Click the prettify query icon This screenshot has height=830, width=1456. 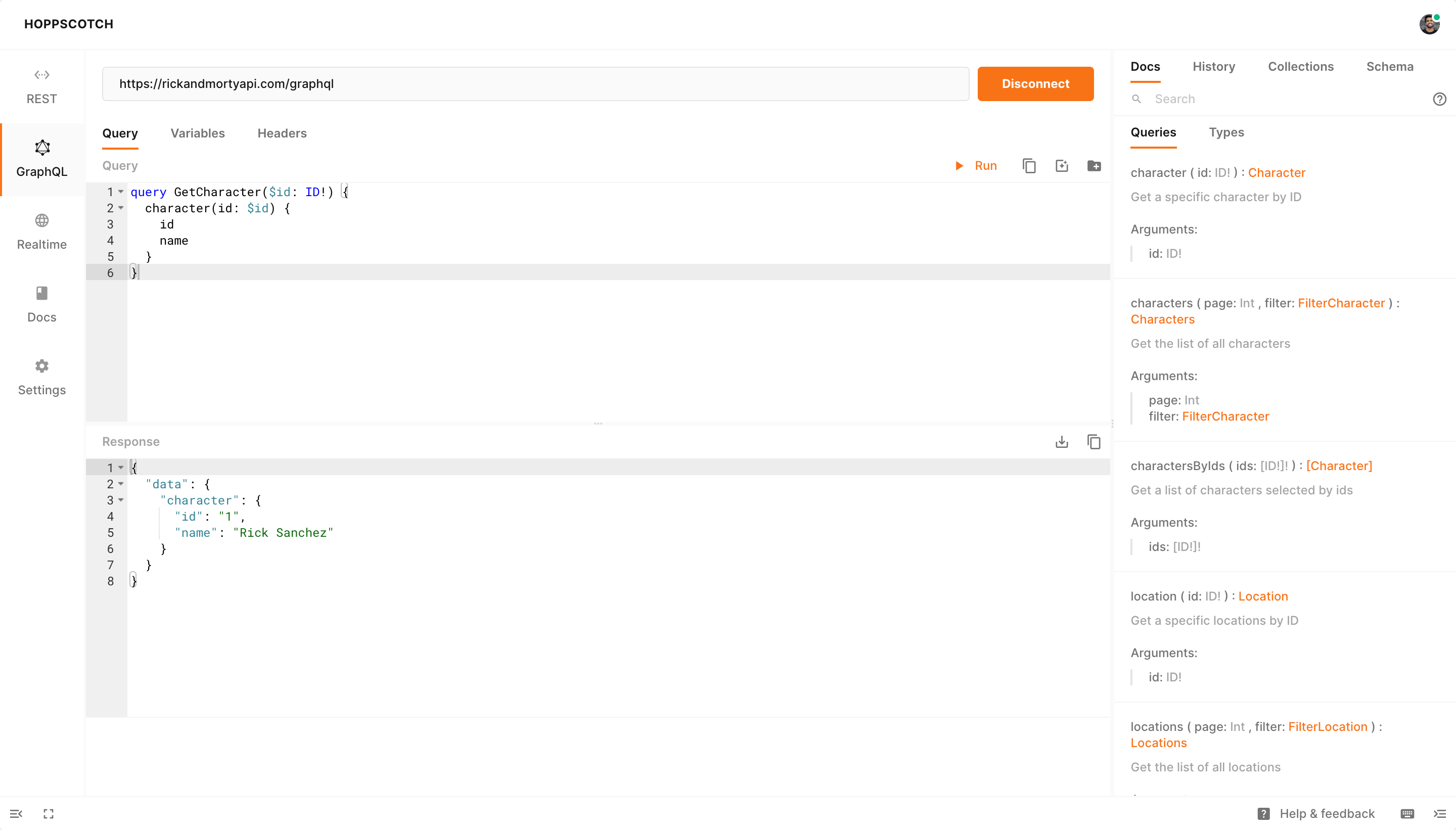1062,166
